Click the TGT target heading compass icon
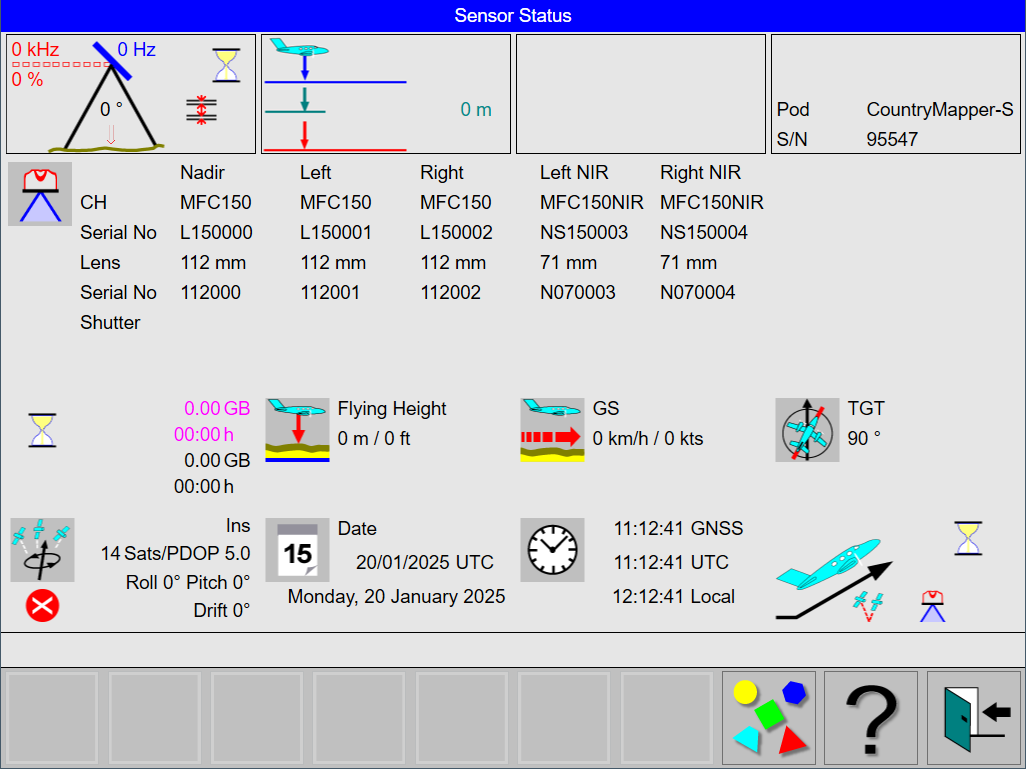Viewport: 1026px width, 769px height. click(x=807, y=430)
